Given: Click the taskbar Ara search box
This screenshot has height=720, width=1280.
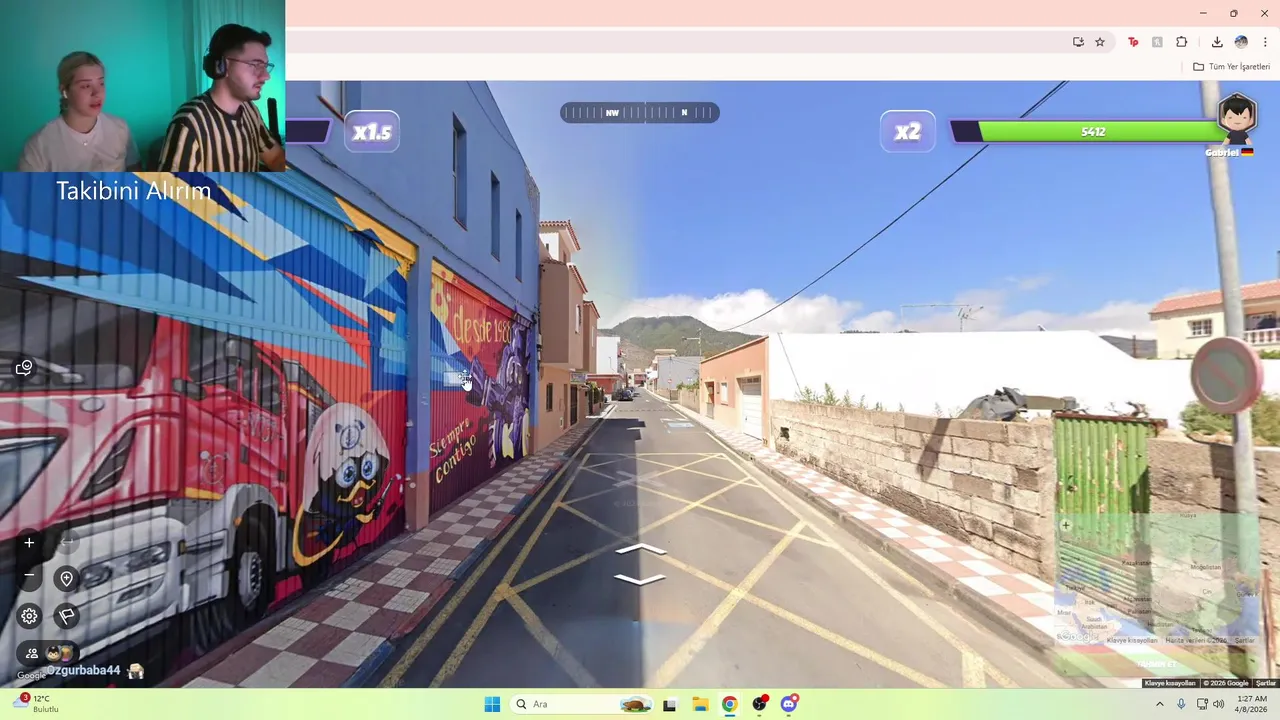Looking at the screenshot, I should pyautogui.click(x=583, y=704).
